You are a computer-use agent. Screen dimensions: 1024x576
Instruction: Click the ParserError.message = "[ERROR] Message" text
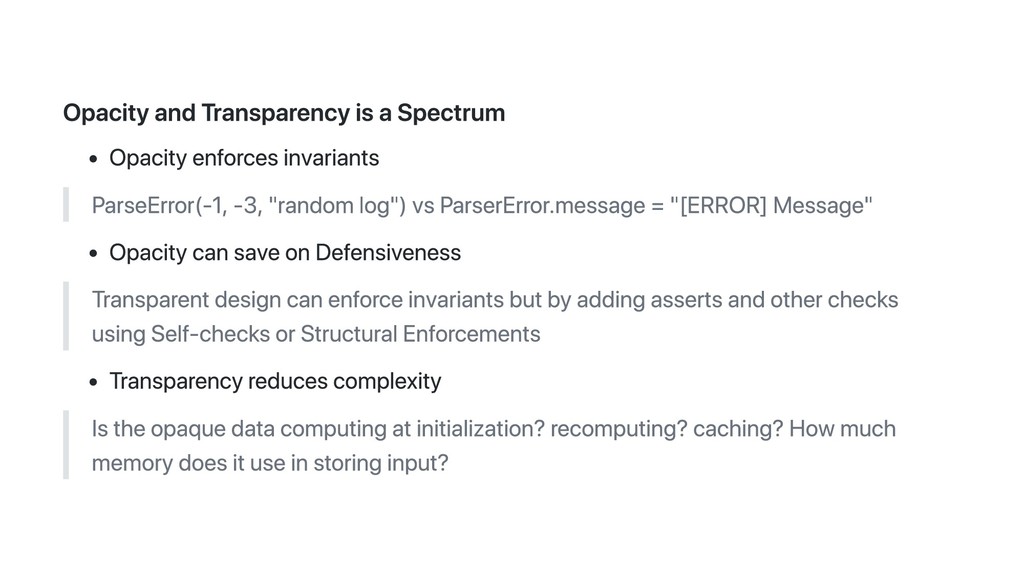tap(656, 206)
